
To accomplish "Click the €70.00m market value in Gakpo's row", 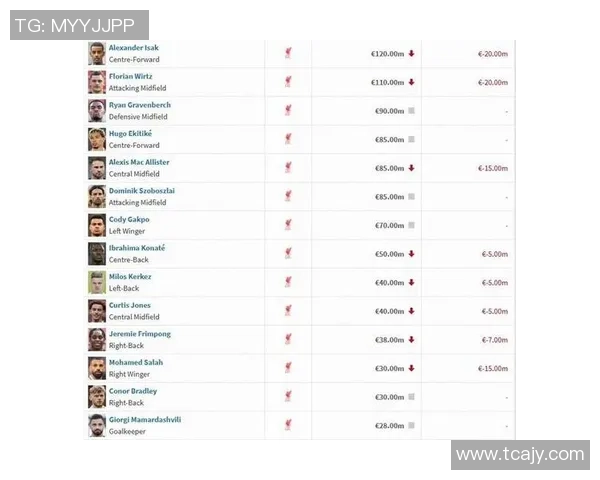I will click(x=388, y=226).
